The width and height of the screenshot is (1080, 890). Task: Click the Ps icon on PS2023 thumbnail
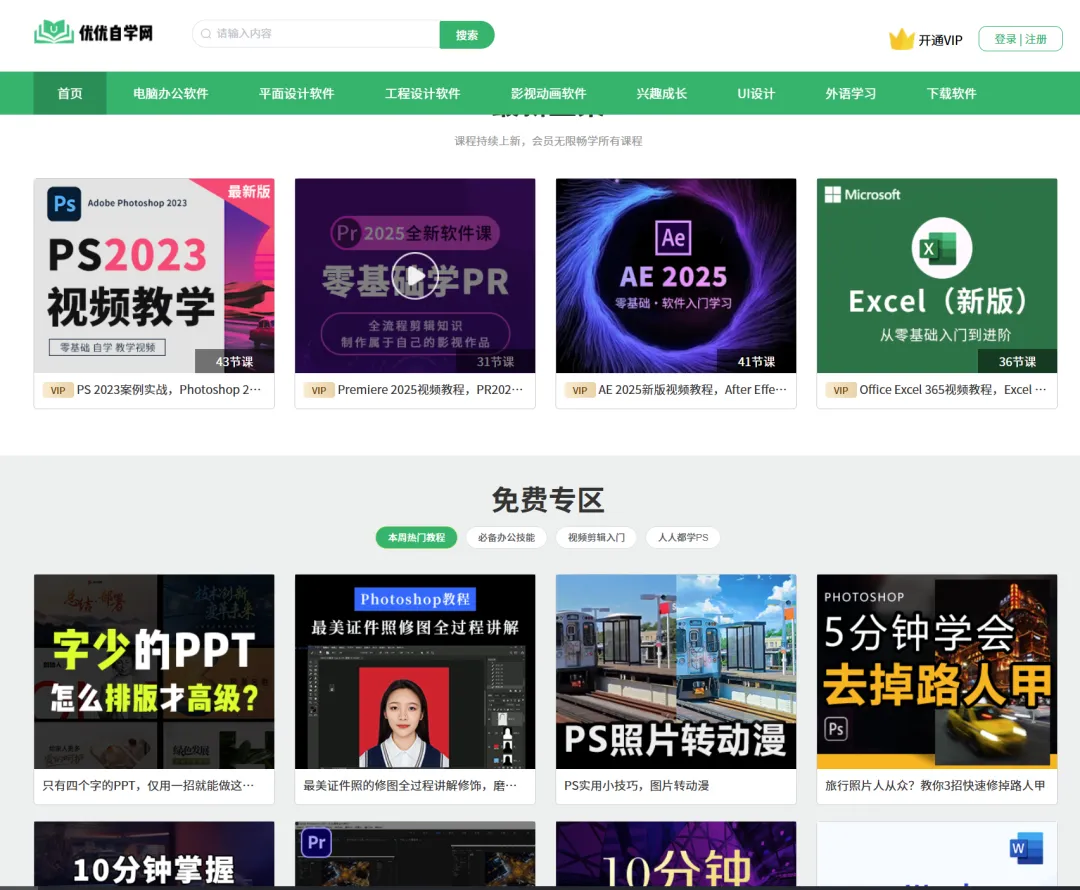point(64,204)
